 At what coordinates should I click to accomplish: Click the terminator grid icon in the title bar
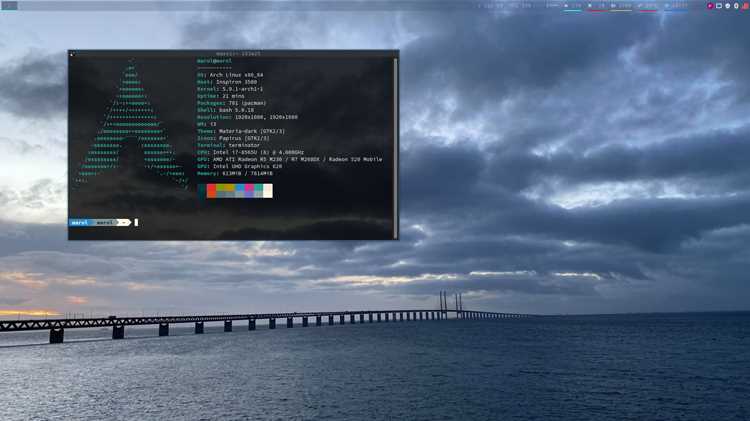[72, 55]
